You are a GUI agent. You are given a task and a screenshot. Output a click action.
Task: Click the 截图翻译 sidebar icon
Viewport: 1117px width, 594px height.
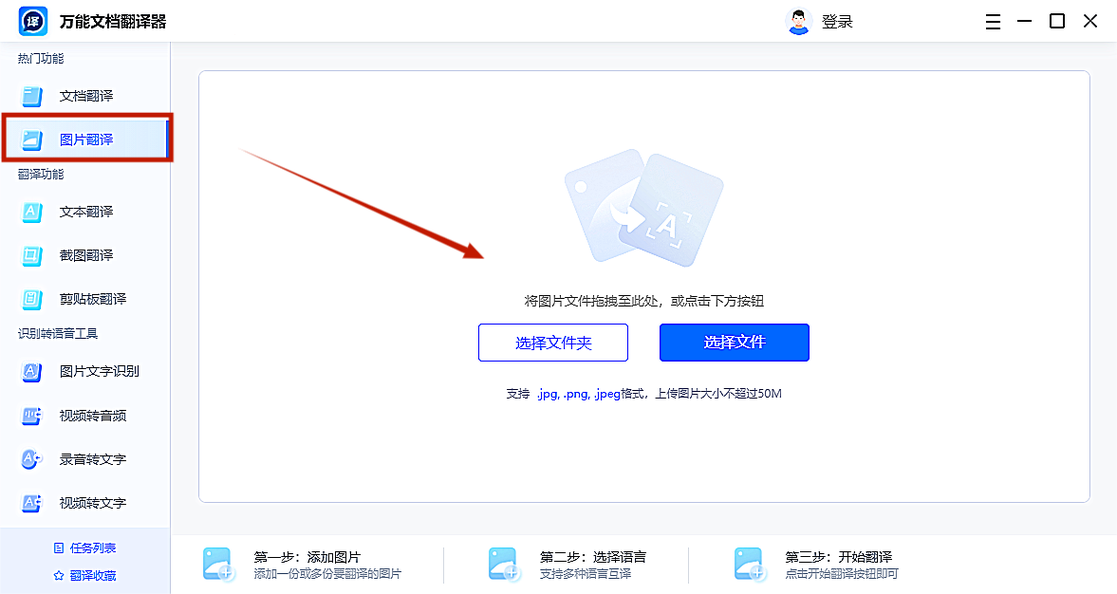[x=32, y=256]
